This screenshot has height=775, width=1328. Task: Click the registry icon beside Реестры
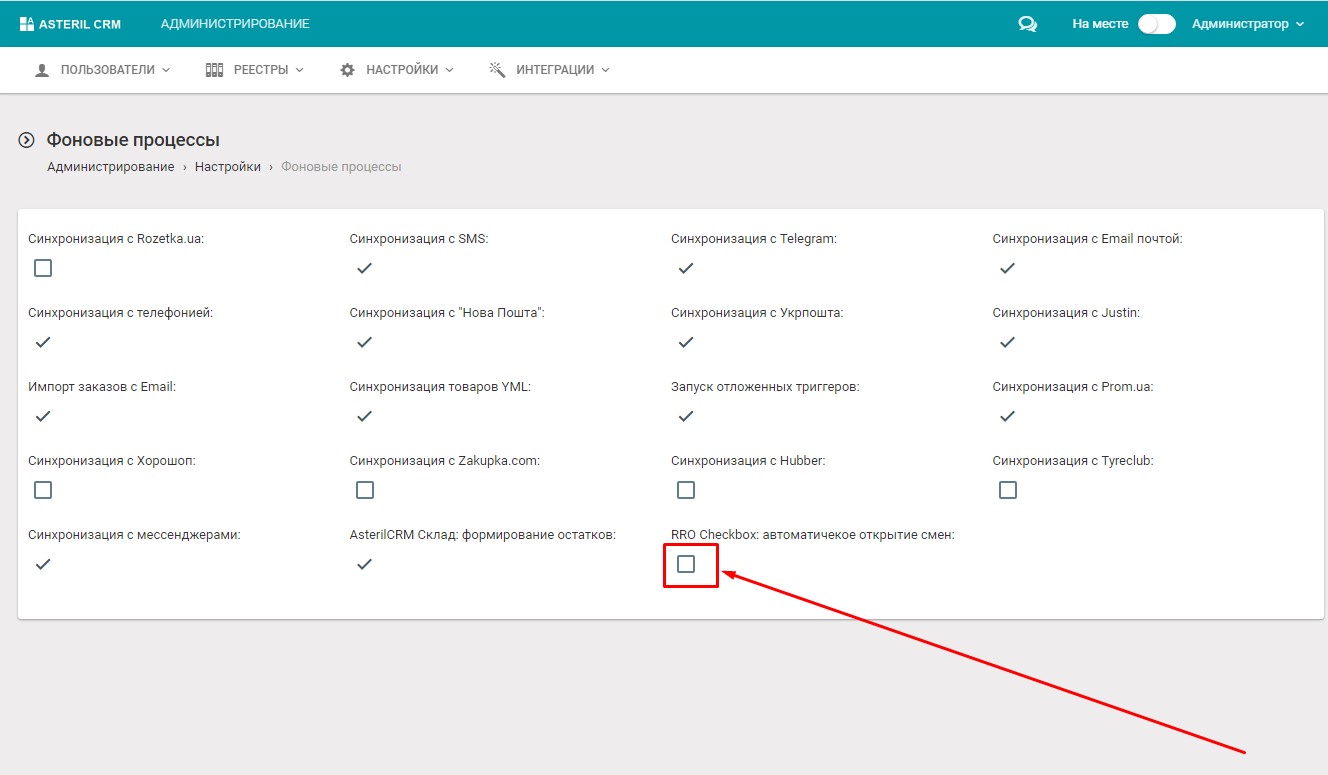(214, 70)
